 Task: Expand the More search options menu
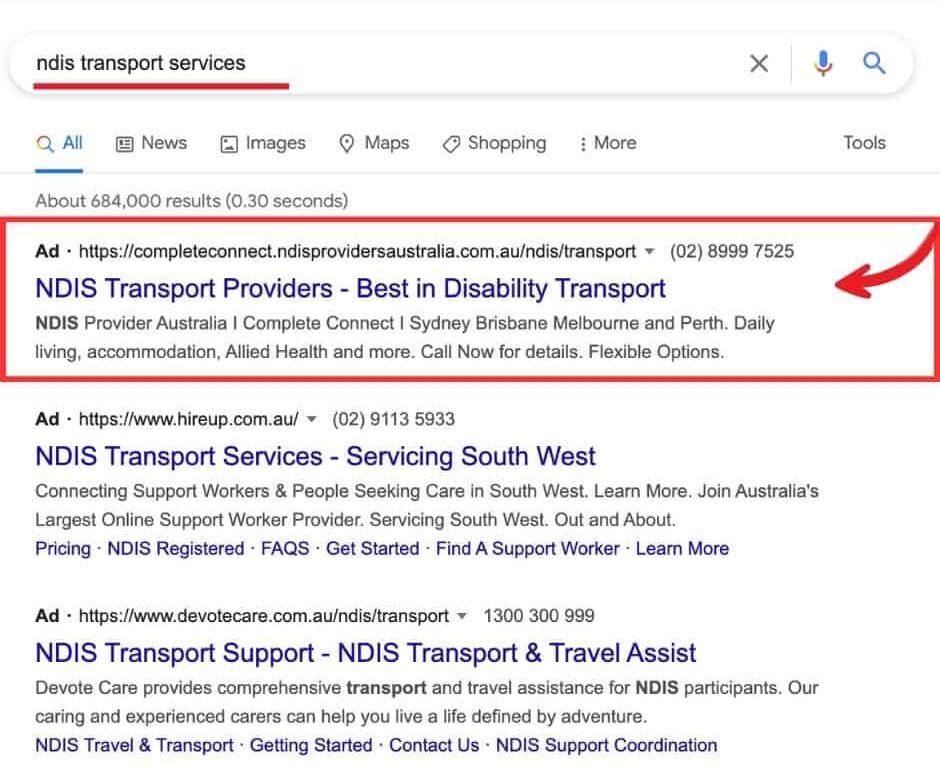coord(607,143)
